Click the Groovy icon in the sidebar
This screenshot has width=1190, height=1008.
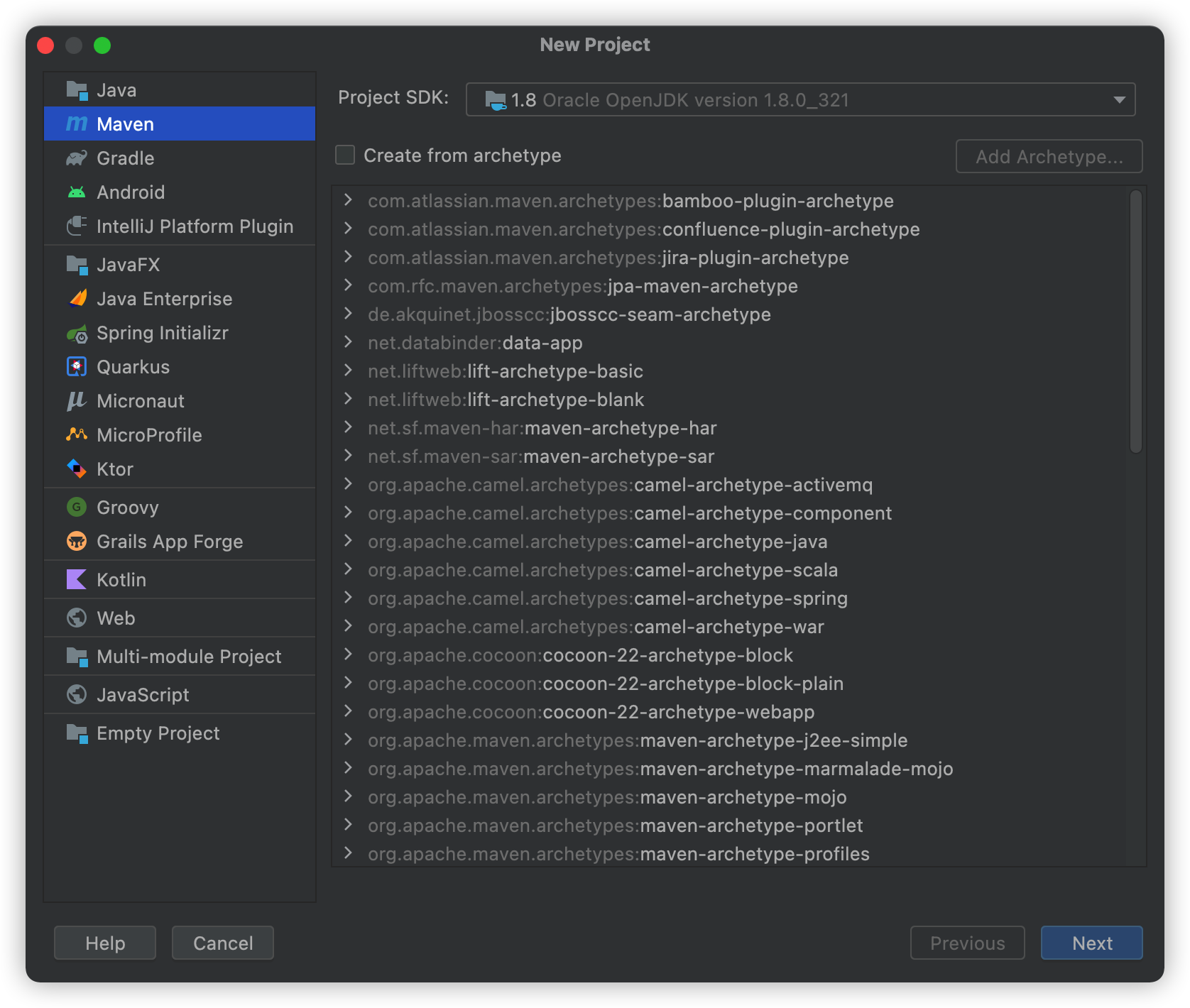click(78, 507)
